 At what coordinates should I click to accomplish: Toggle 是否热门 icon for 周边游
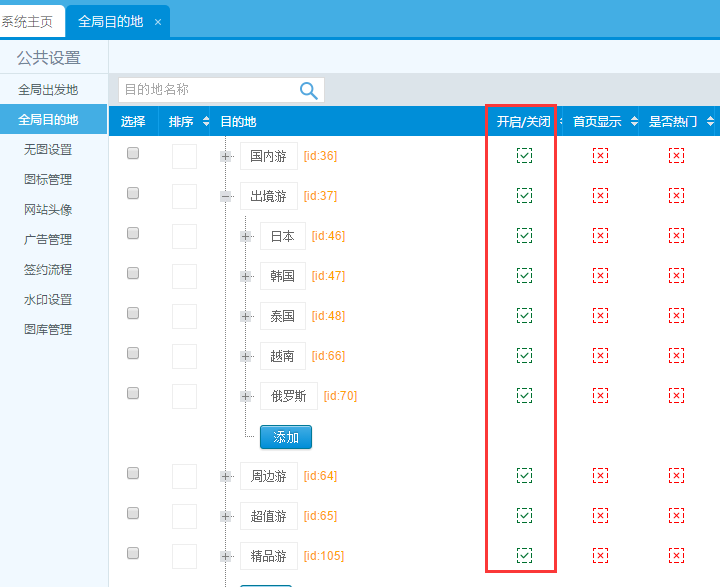676,475
